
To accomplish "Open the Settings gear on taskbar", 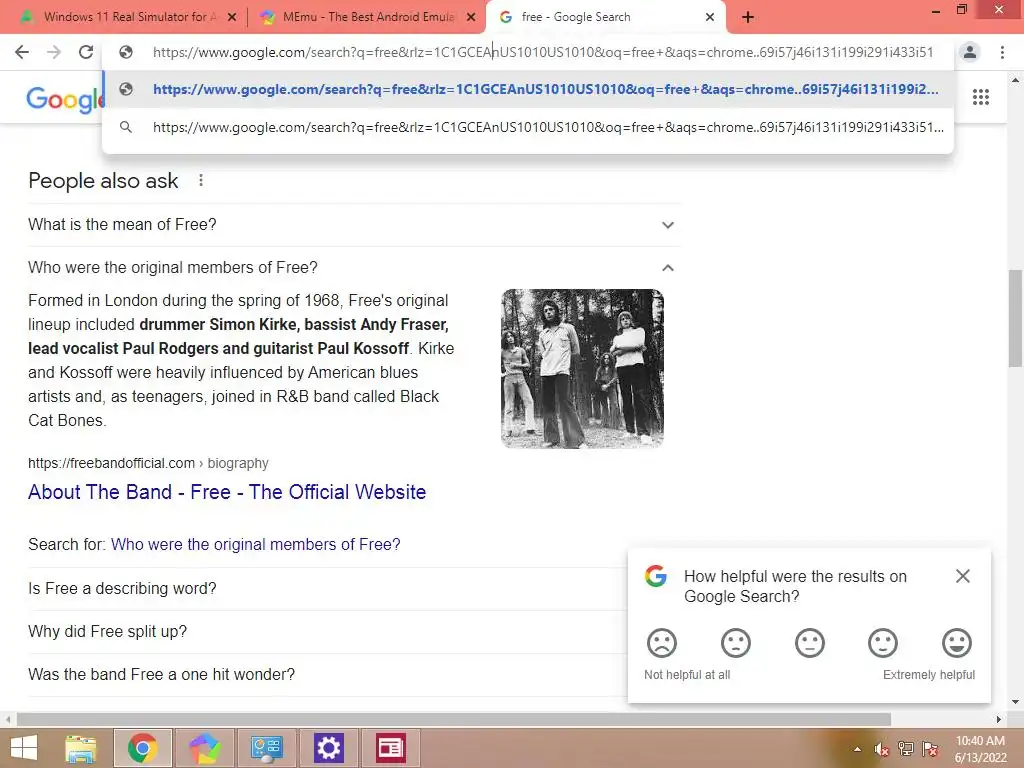I will click(x=328, y=748).
